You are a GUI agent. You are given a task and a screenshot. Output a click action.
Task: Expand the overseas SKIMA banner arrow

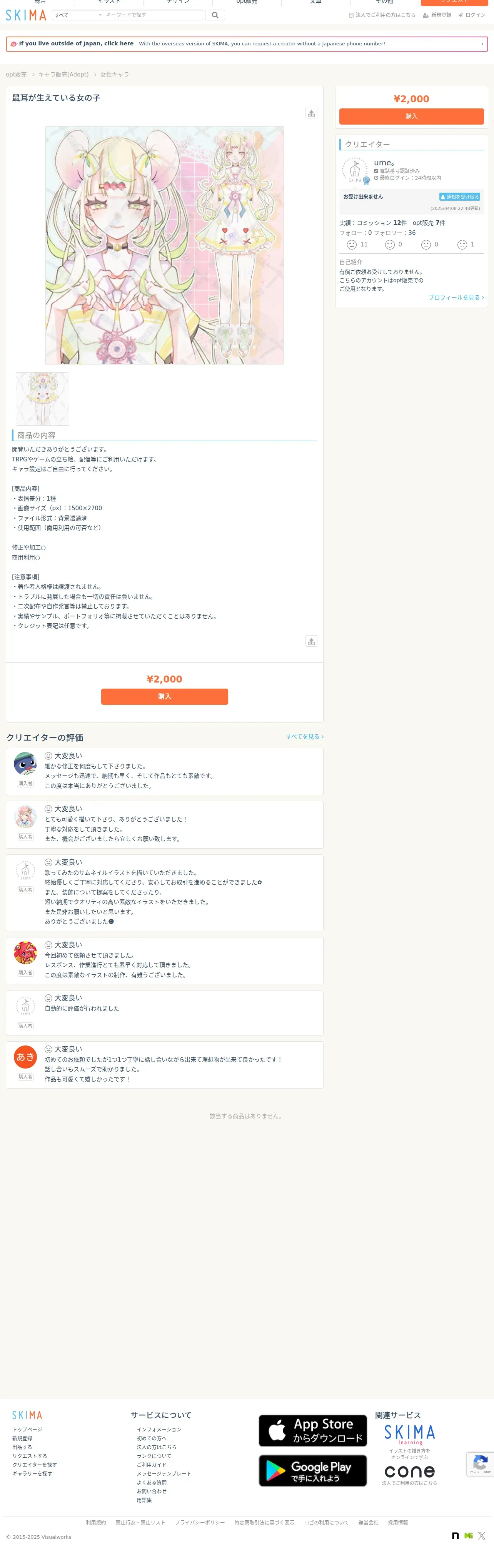482,44
